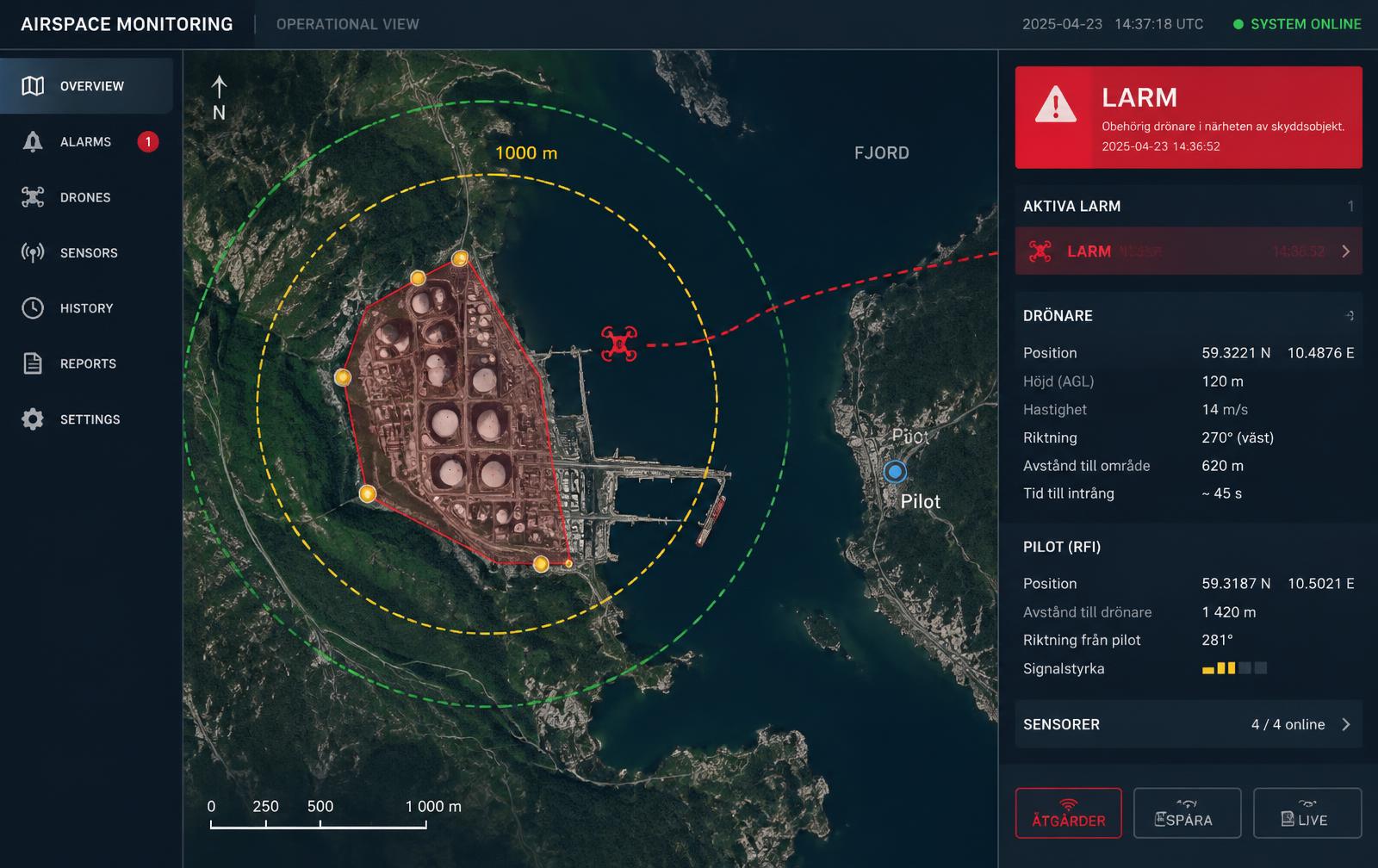The image size is (1378, 868).
Task: Go to Overview menu item
Action: point(86,86)
